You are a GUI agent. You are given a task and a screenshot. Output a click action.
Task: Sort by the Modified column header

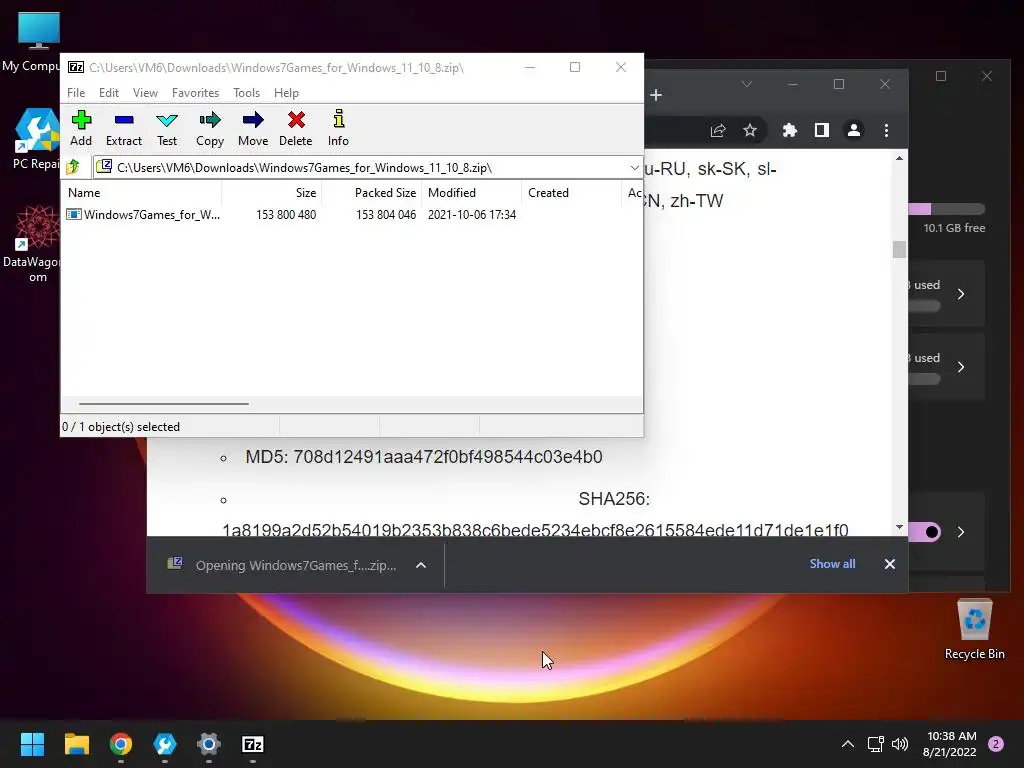(x=471, y=193)
